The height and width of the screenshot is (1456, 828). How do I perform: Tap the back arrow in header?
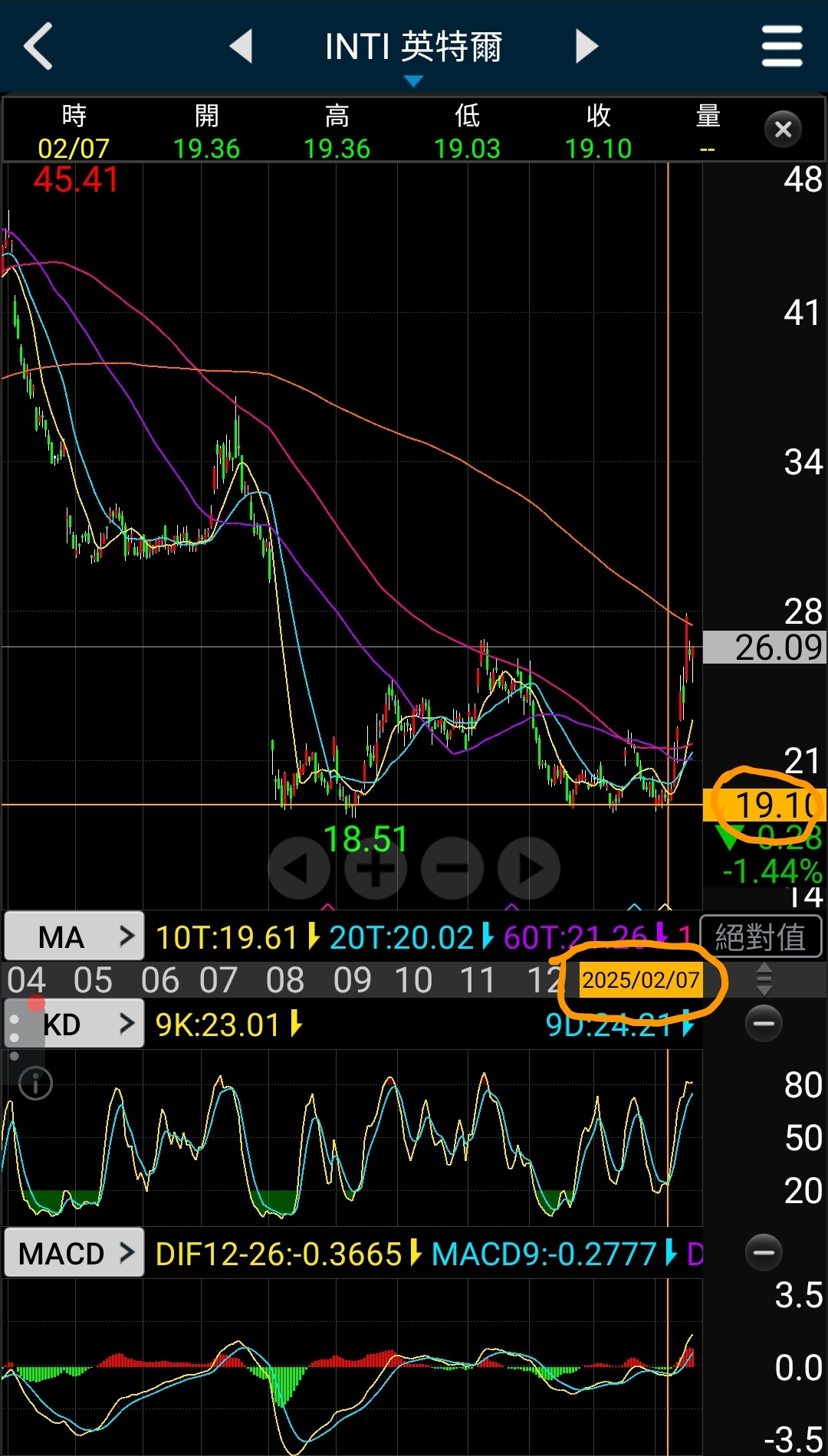click(38, 47)
